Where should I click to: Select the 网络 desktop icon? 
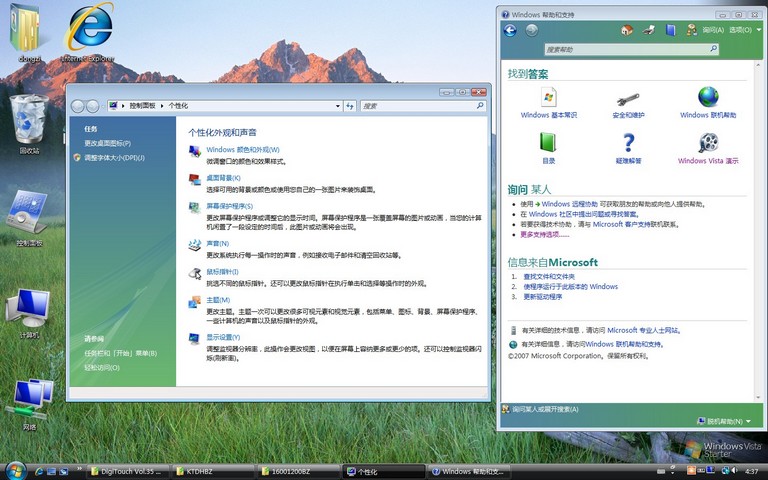[x=30, y=405]
